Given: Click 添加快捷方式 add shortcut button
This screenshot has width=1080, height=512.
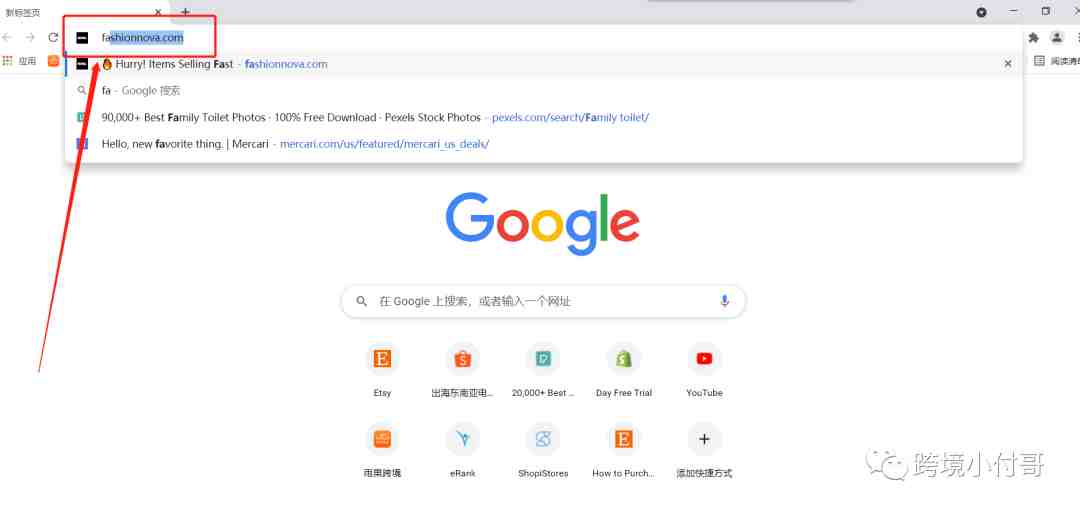Looking at the screenshot, I should pos(704,451).
